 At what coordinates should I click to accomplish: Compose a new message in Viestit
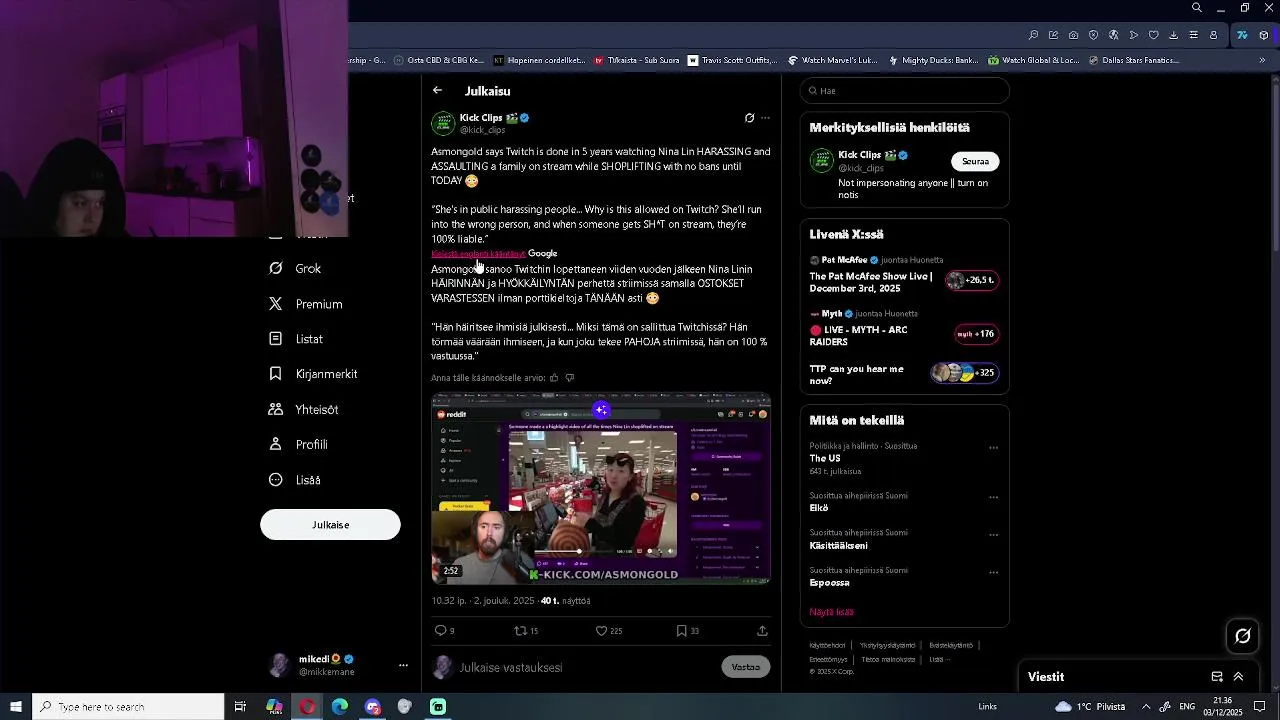click(x=1217, y=677)
